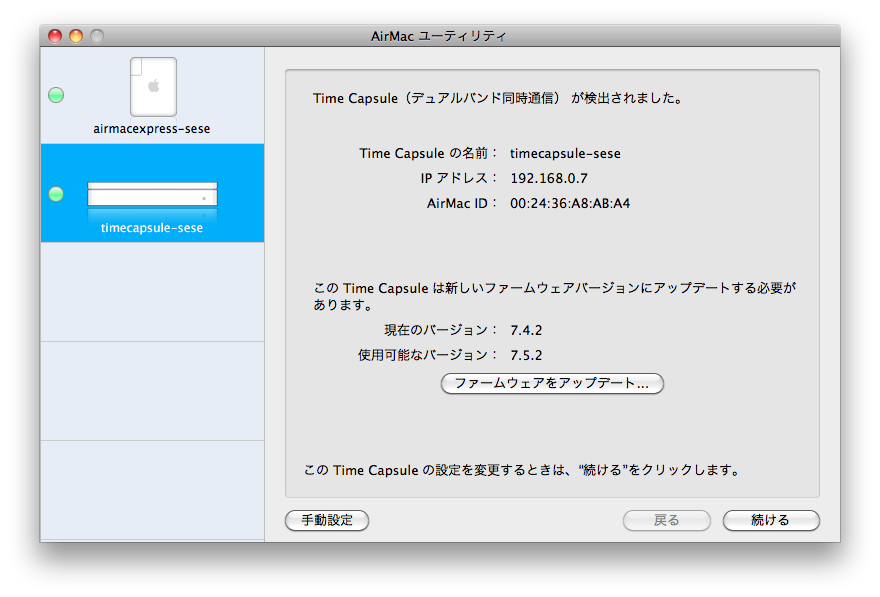Viewport: 880px width, 597px height.
Task: Close the AirMac utility window
Action: coord(55,36)
